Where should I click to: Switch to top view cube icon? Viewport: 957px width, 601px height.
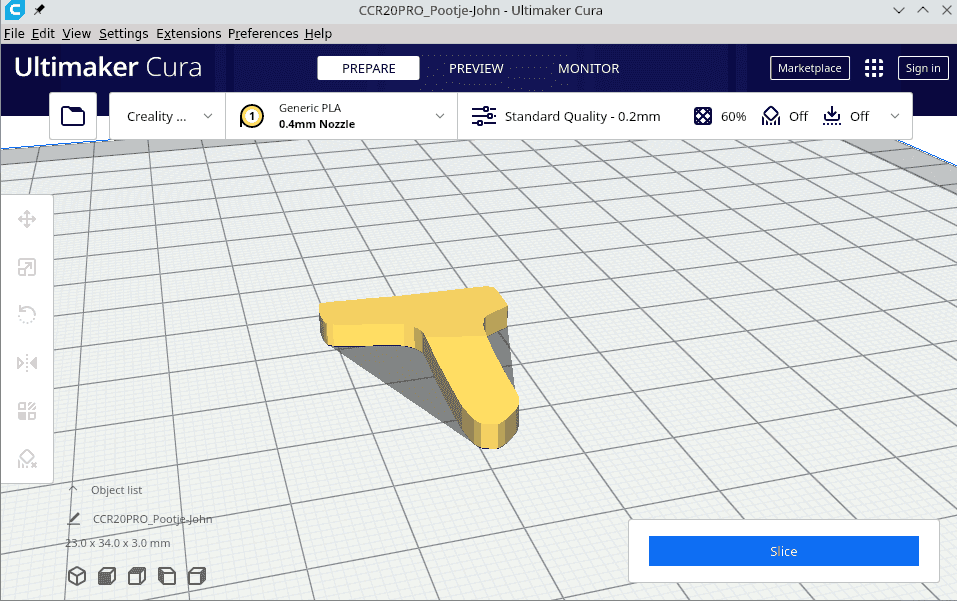137,576
